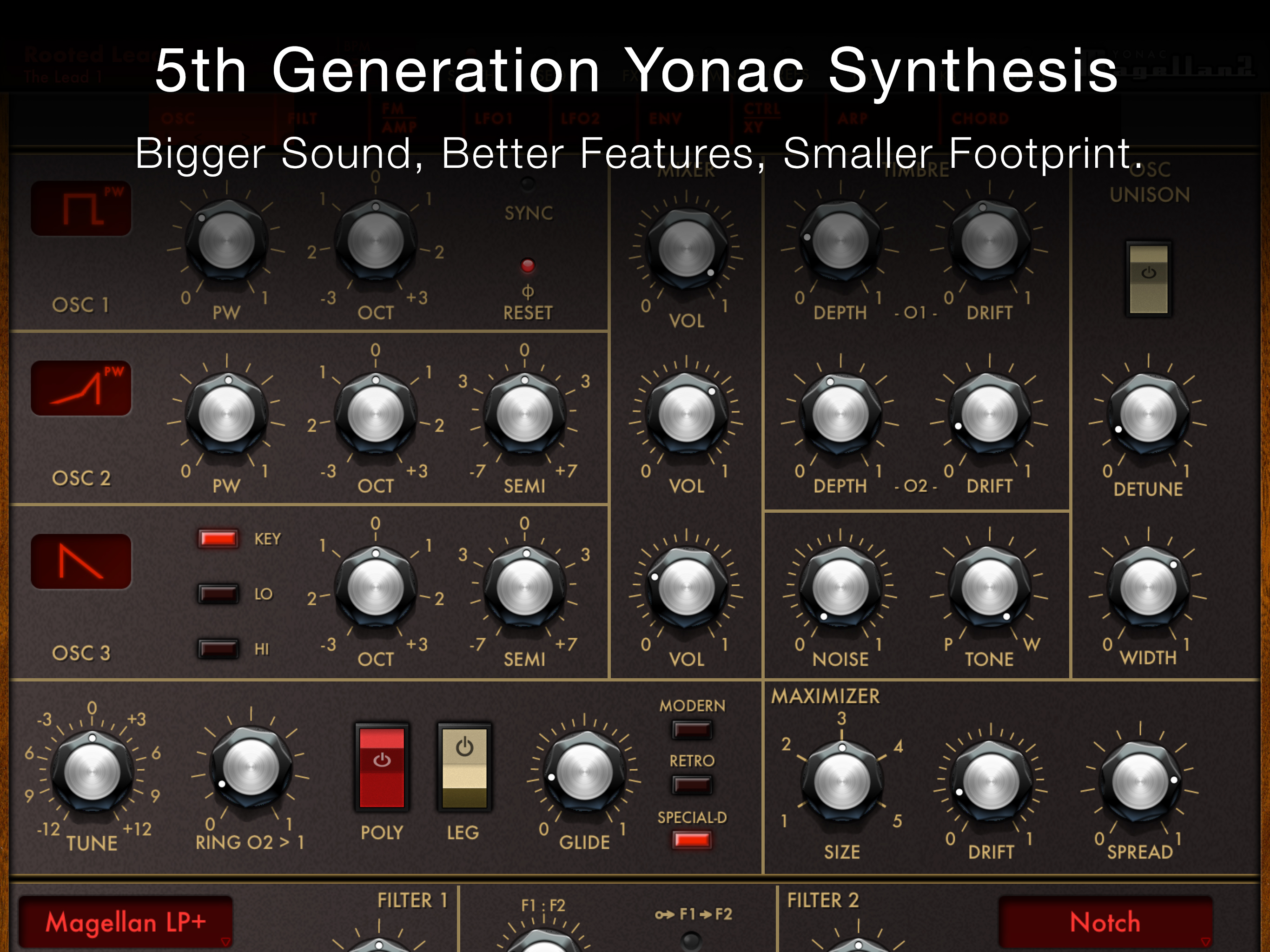Click the SPECIAL-D glide mode button
Image resolution: width=1270 pixels, height=952 pixels.
(692, 840)
